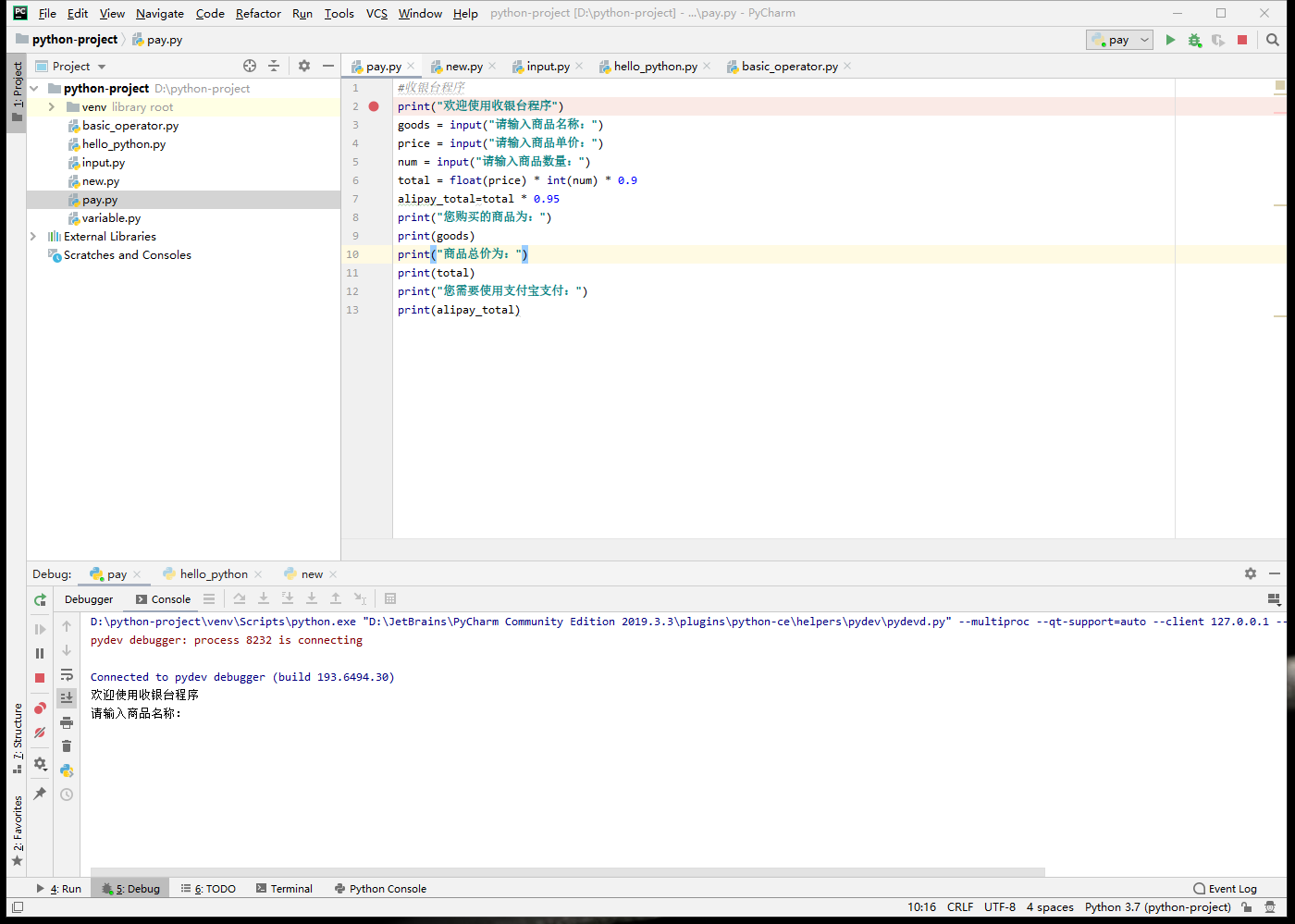Run the pay configuration with green play
The height and width of the screenshot is (924, 1295).
[x=1170, y=40]
